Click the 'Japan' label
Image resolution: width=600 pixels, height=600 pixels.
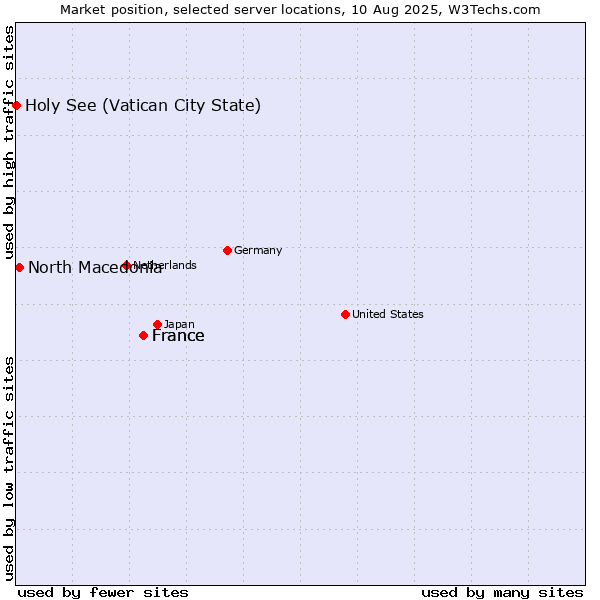179,324
